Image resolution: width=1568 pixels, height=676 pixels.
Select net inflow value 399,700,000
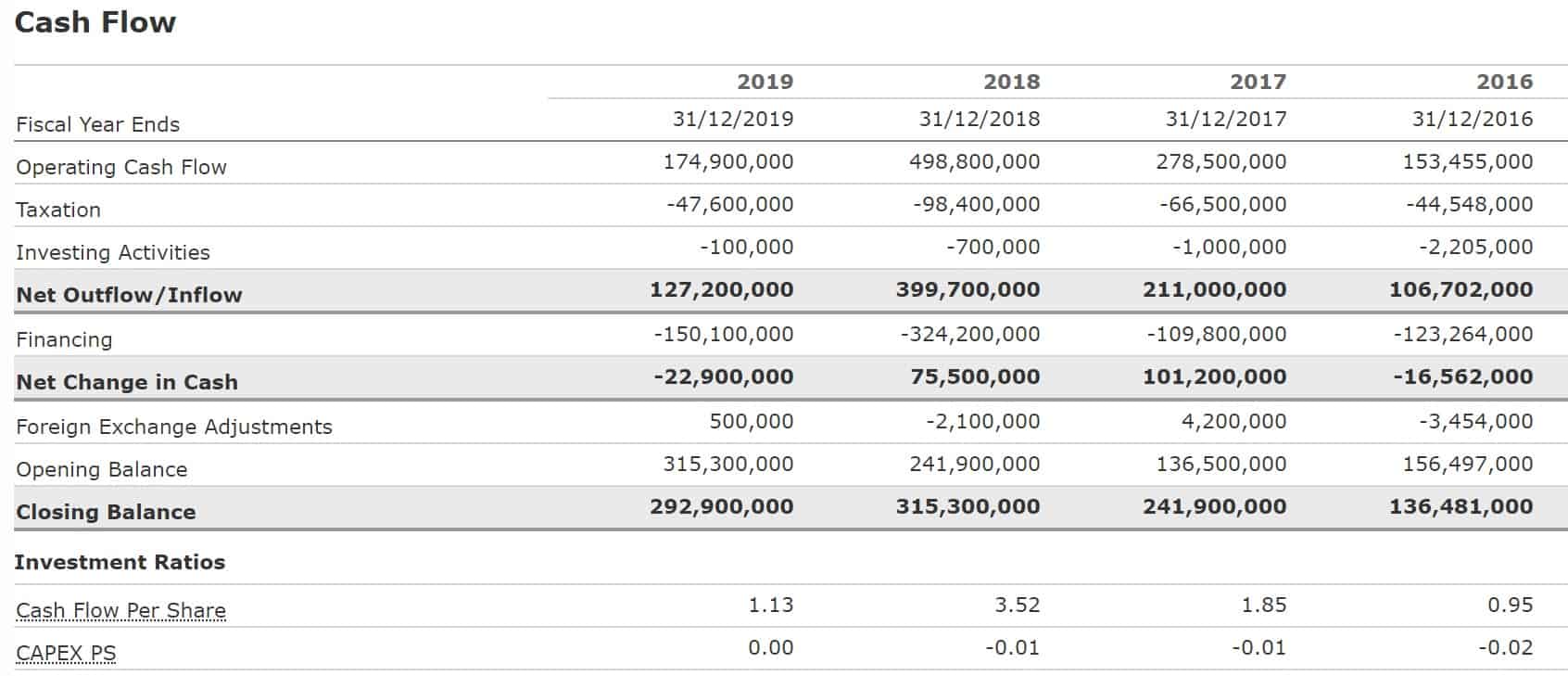coord(968,289)
